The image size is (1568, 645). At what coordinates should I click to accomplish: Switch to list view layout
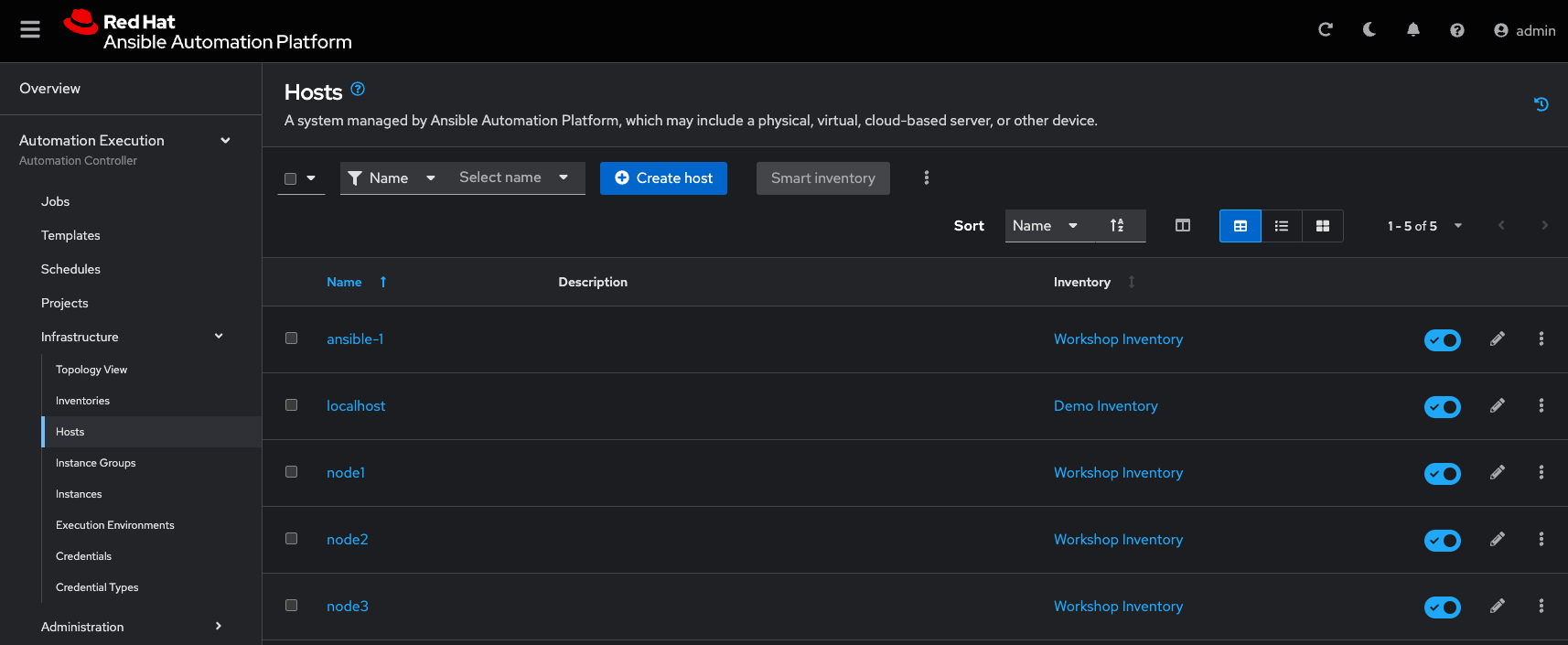pyautogui.click(x=1281, y=226)
